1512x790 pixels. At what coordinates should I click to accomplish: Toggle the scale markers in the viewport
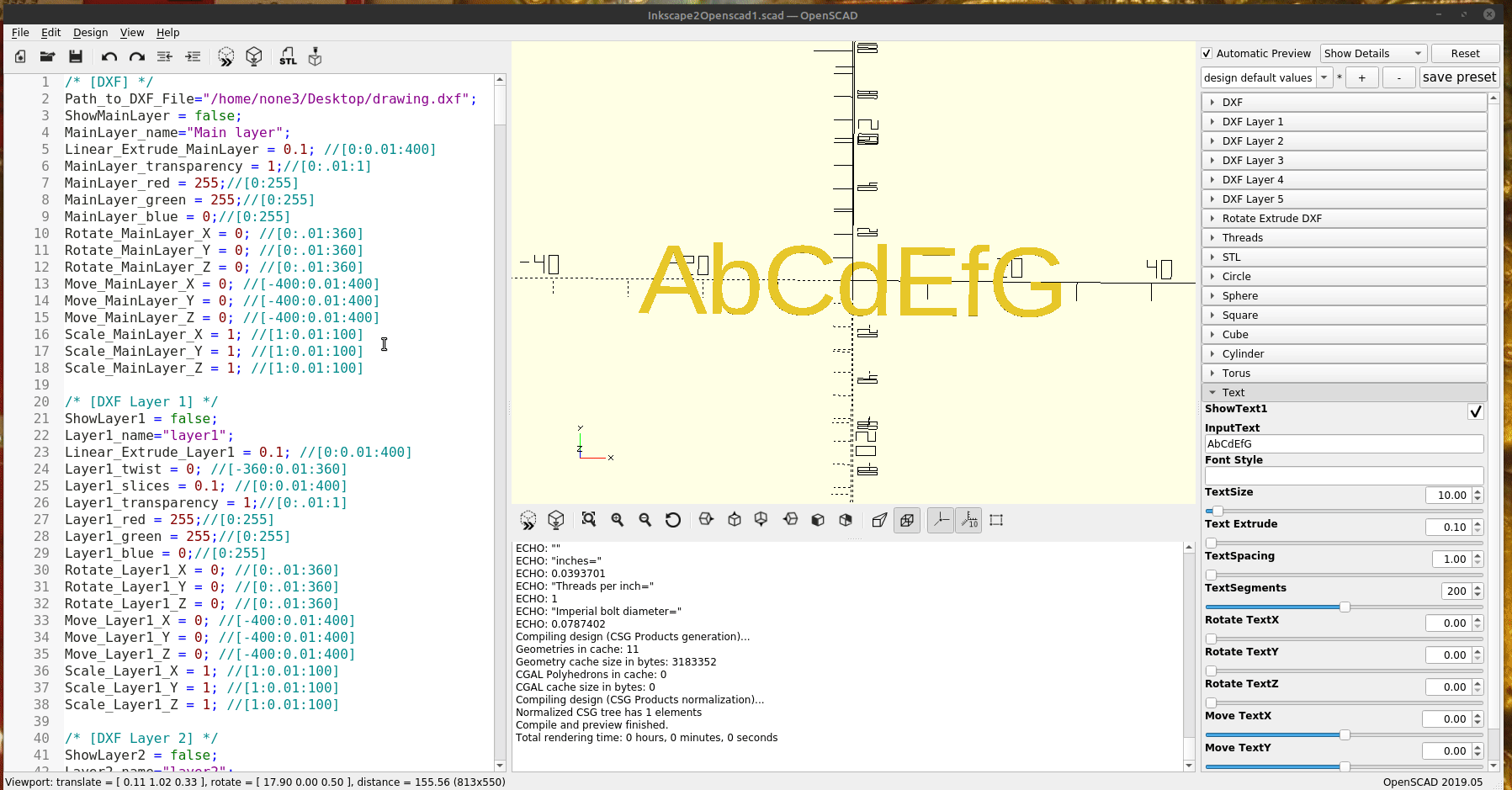click(968, 520)
